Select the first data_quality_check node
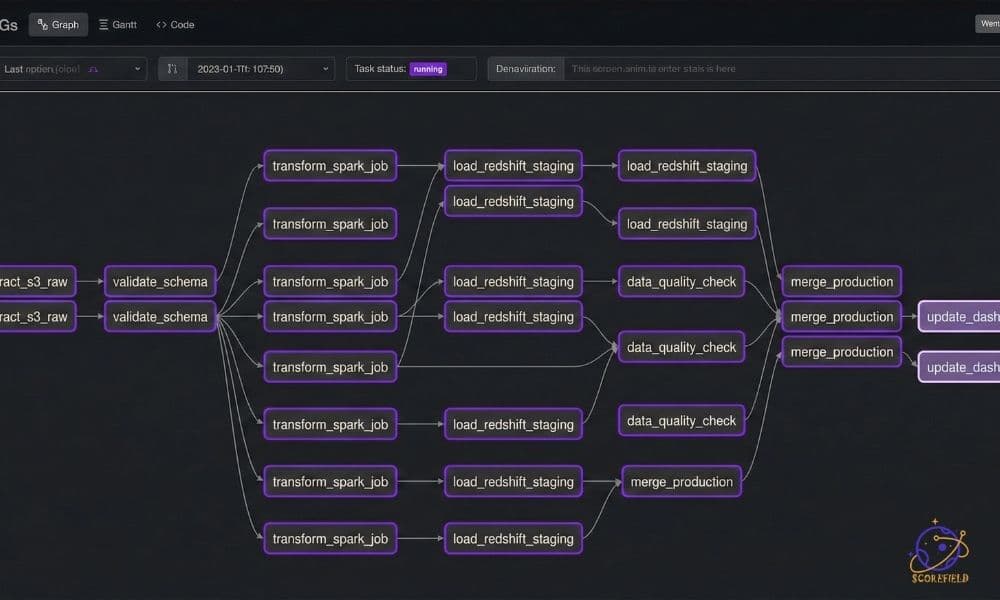The width and height of the screenshot is (1000, 600). tap(681, 281)
